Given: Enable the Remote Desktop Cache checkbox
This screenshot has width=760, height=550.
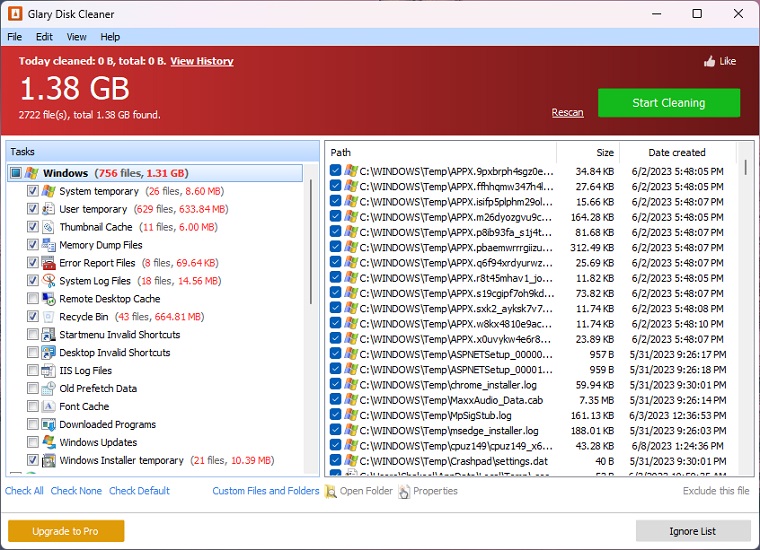Looking at the screenshot, I should tap(33, 299).
